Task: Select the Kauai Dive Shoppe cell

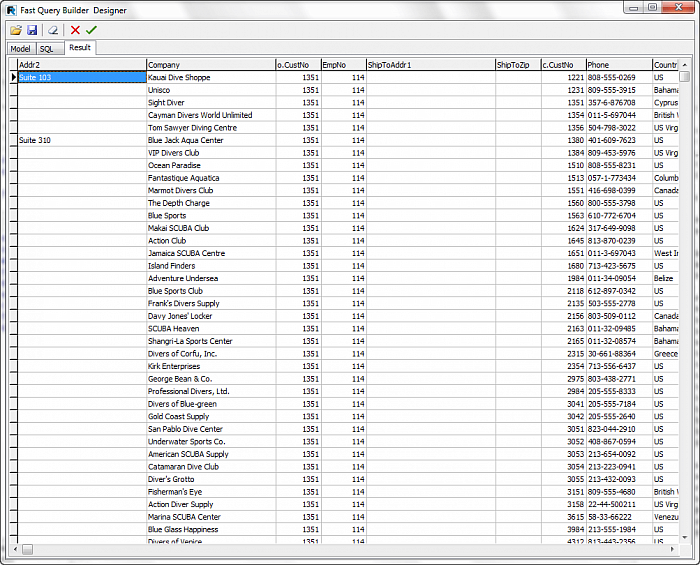Action: pos(210,77)
